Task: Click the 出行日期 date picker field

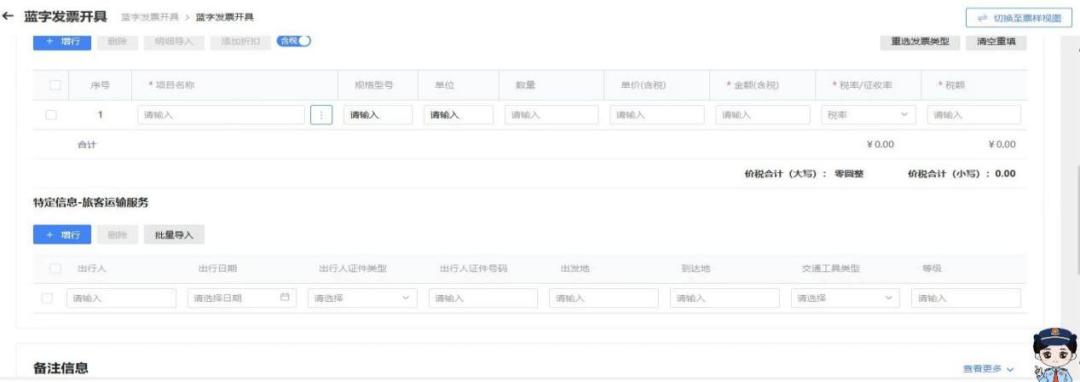Action: (x=242, y=298)
